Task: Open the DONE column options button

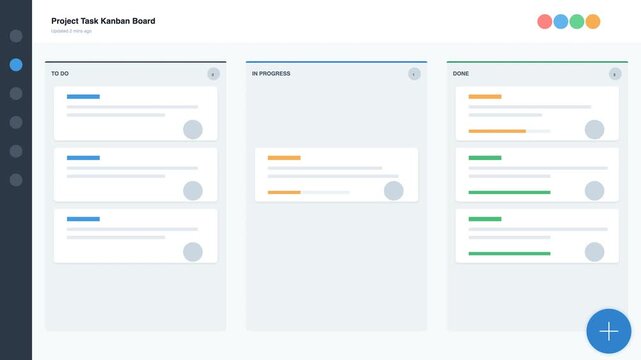Action: pyautogui.click(x=615, y=74)
